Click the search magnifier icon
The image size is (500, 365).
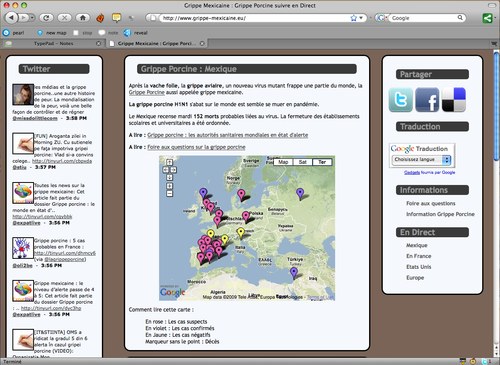[x=460, y=18]
